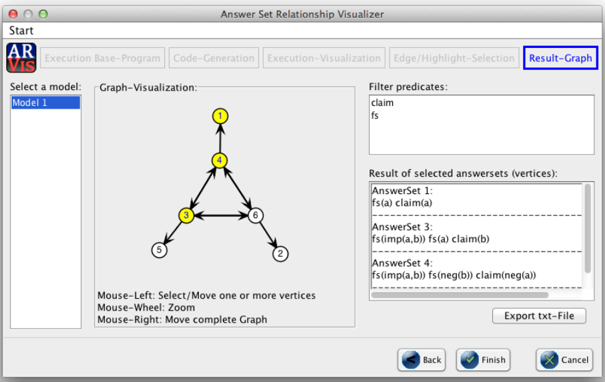Select graph vertex 3

pyautogui.click(x=186, y=215)
